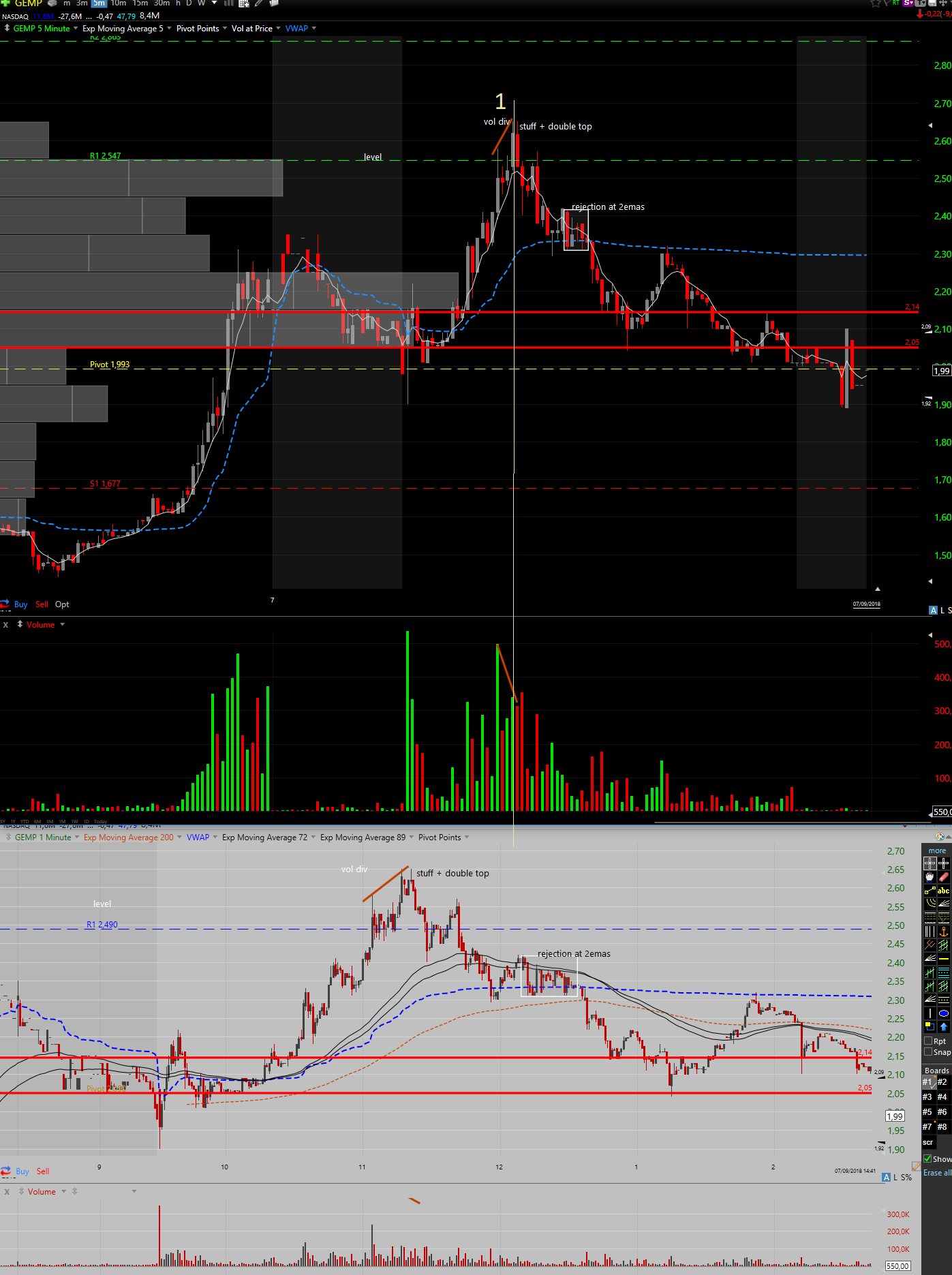
Task: Toggle A auto-scale on 5 Minute chart
Action: tap(934, 610)
